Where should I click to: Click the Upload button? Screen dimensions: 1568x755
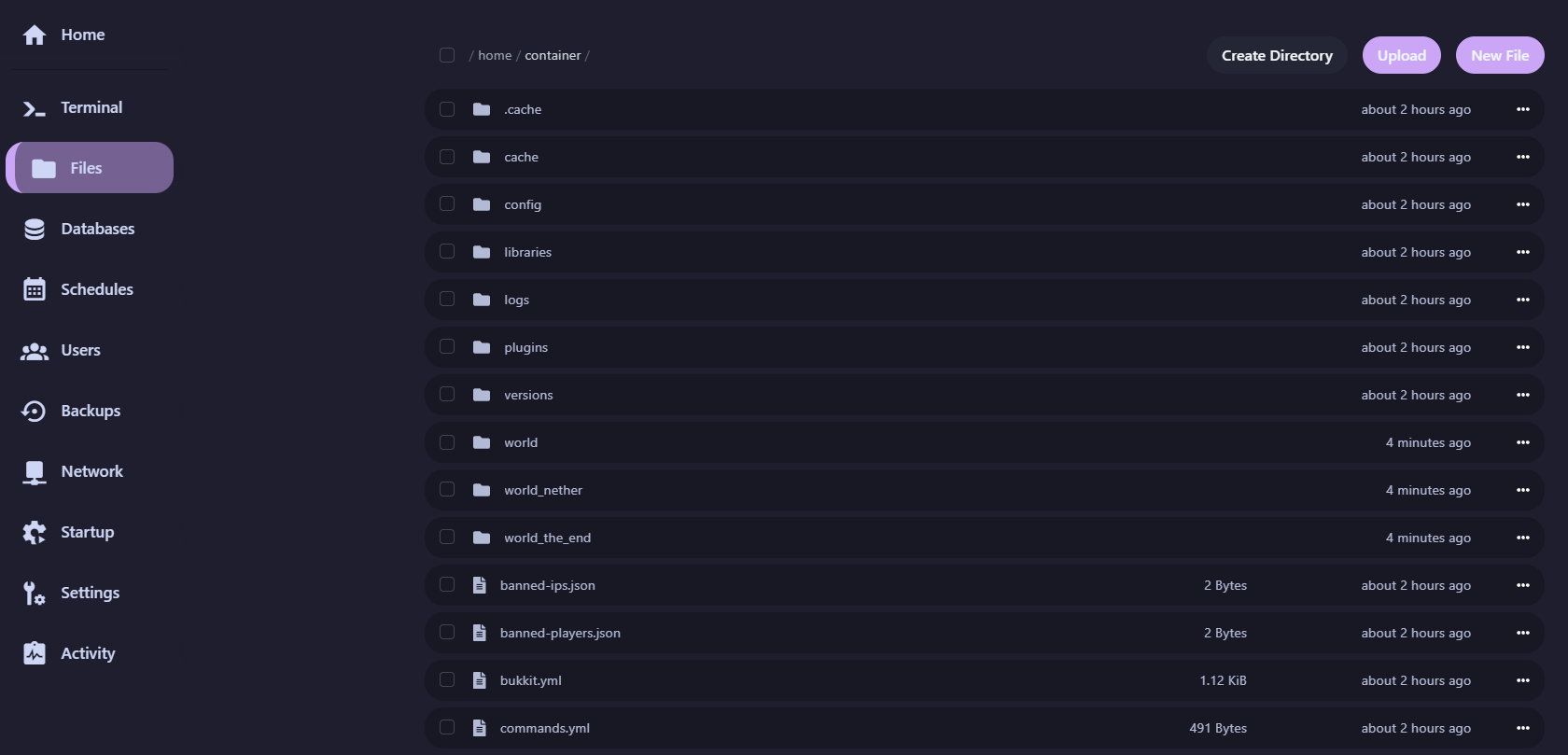pyautogui.click(x=1401, y=55)
